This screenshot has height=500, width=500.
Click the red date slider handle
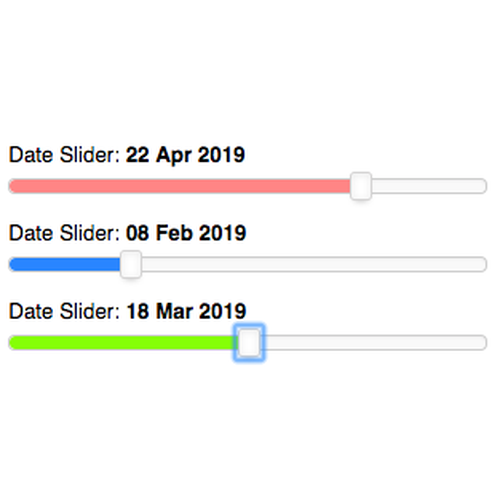pos(361,186)
